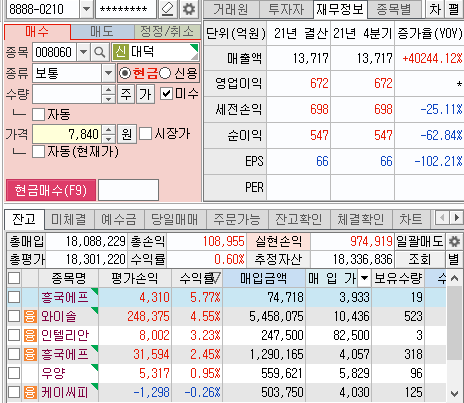The height and width of the screenshot is (403, 464).
Task: Select the 신용 radio button
Action: (165, 73)
